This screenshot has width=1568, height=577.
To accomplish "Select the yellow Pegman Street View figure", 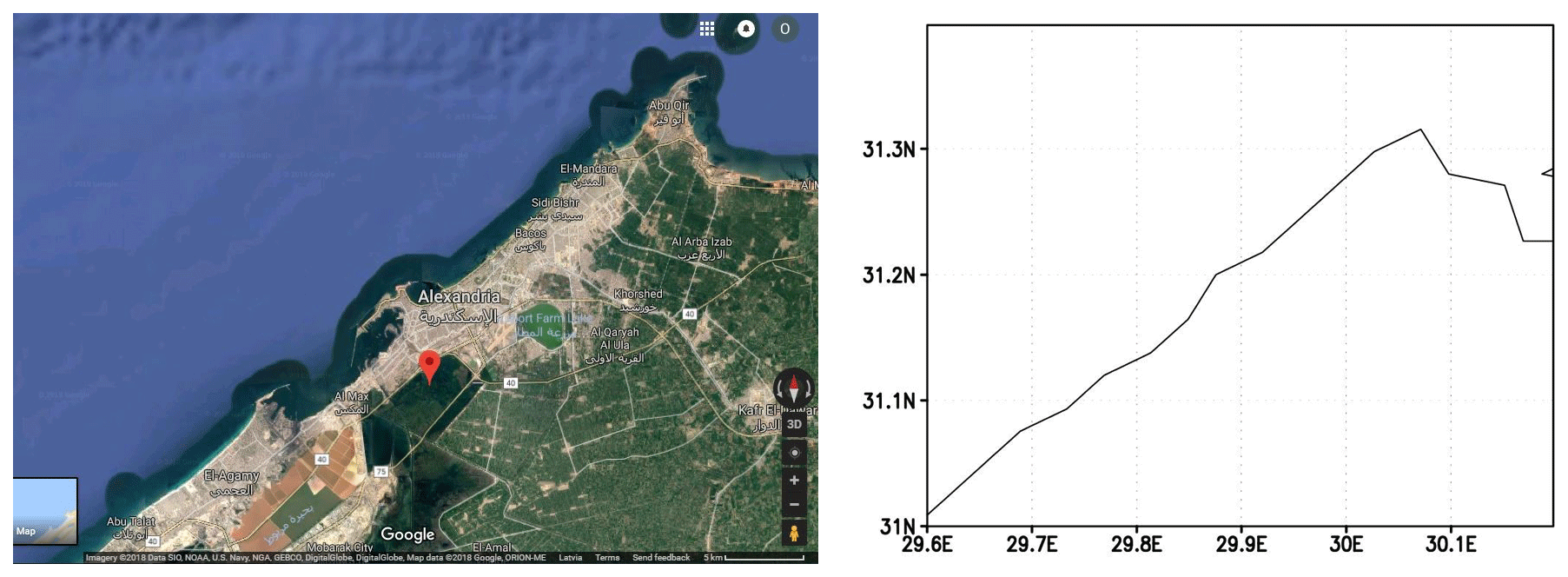I will tap(794, 532).
